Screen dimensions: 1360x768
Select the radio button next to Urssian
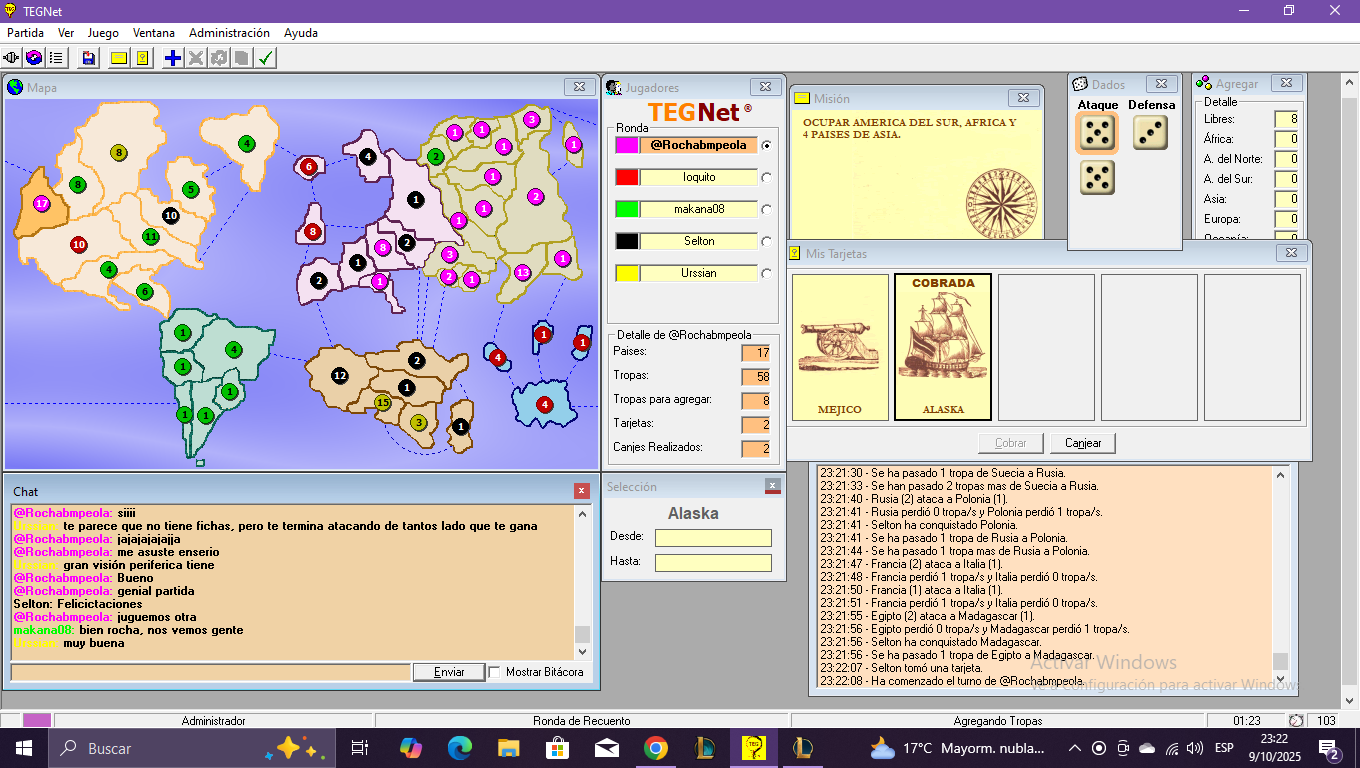(767, 273)
